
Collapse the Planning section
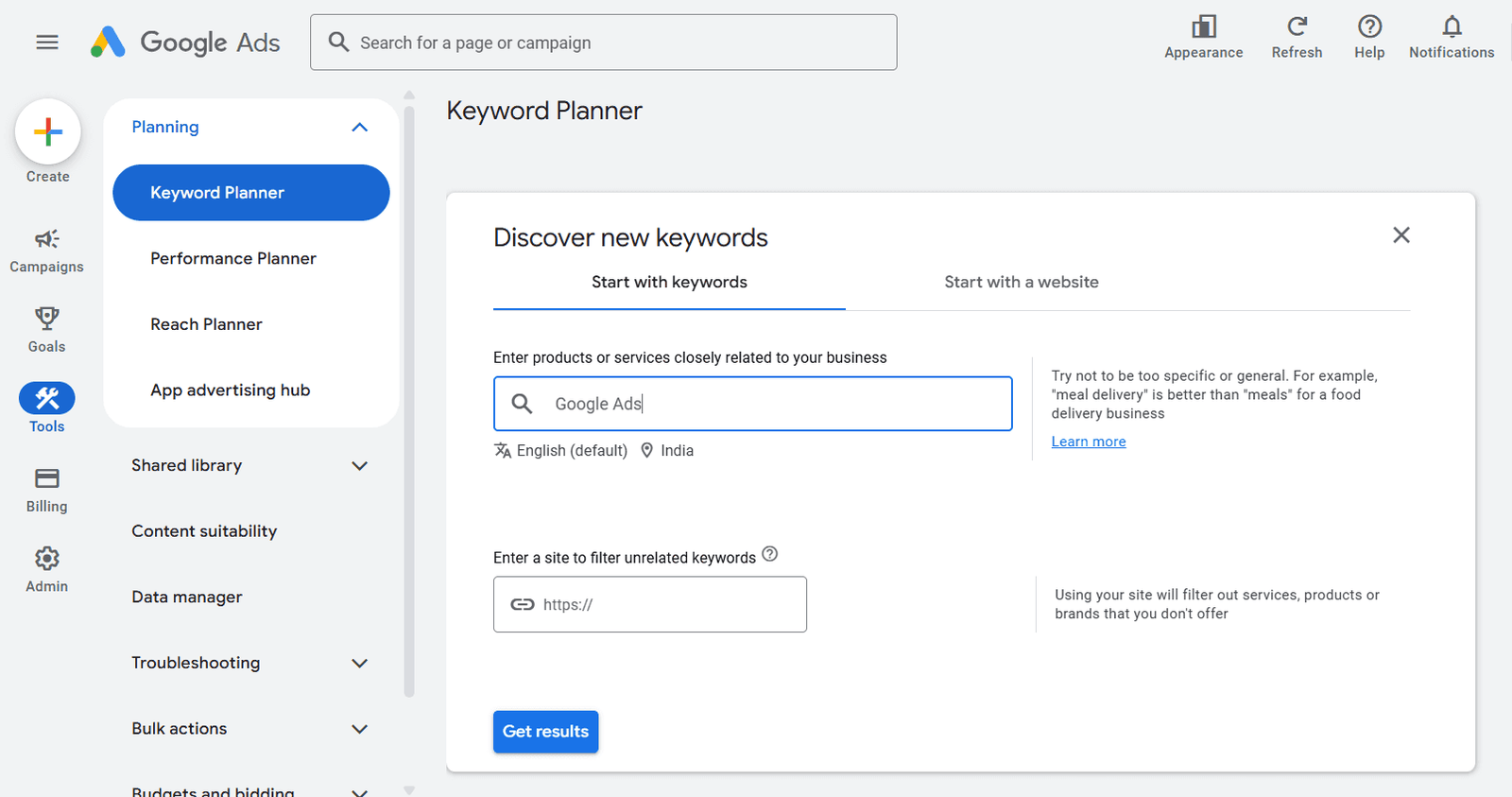point(359,128)
